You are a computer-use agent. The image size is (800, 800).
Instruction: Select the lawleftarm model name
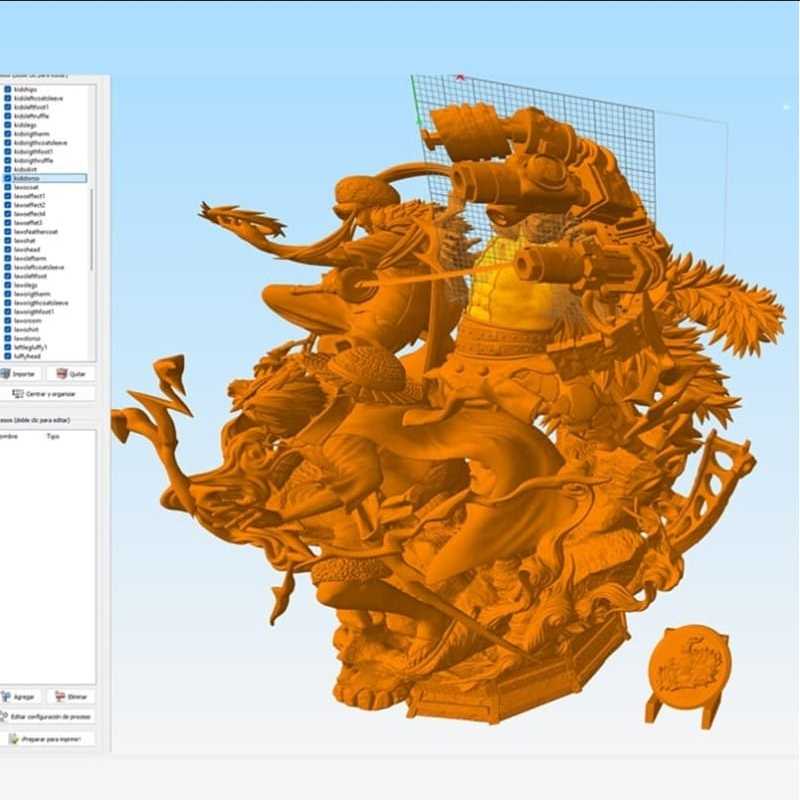click(30, 258)
